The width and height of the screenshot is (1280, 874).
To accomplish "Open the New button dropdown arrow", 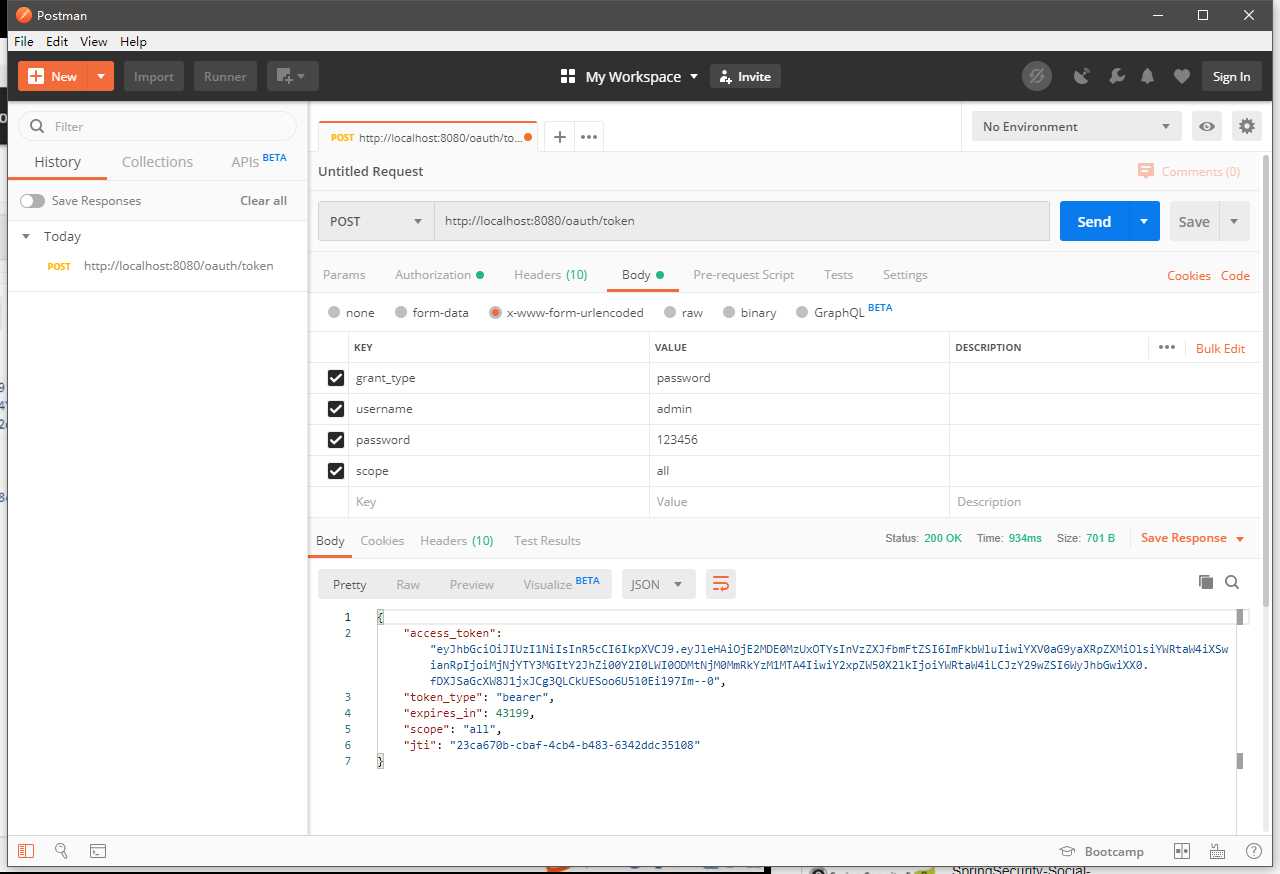I will (101, 76).
